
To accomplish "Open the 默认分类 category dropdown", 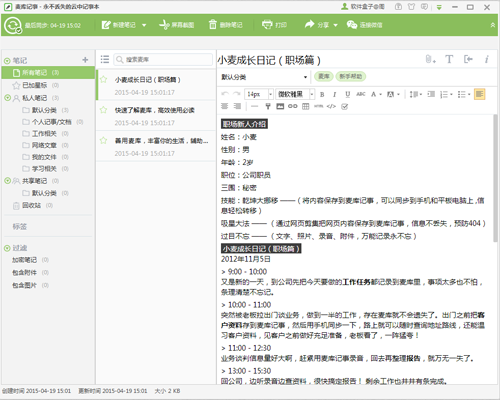I will click(x=264, y=77).
